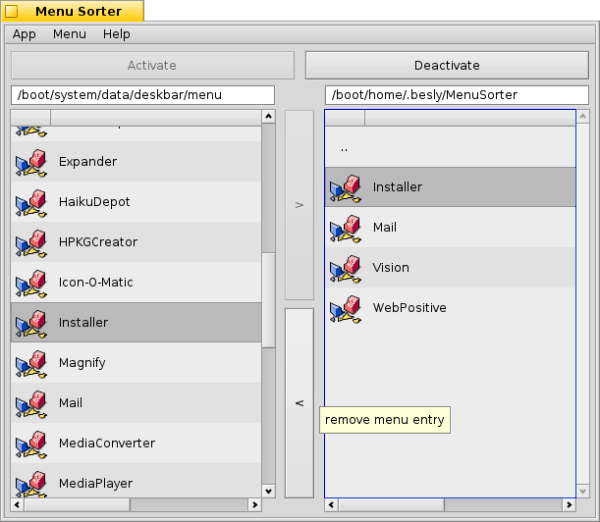600x522 pixels.
Task: Click the MenuSorter path field
Action: [x=457, y=95]
